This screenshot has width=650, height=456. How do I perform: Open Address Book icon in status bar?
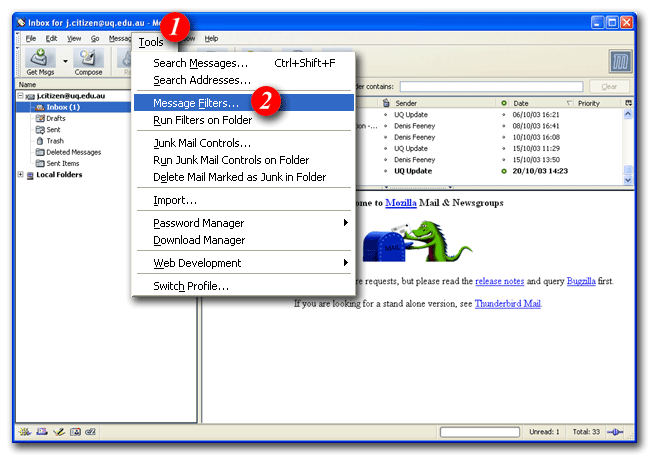74,432
